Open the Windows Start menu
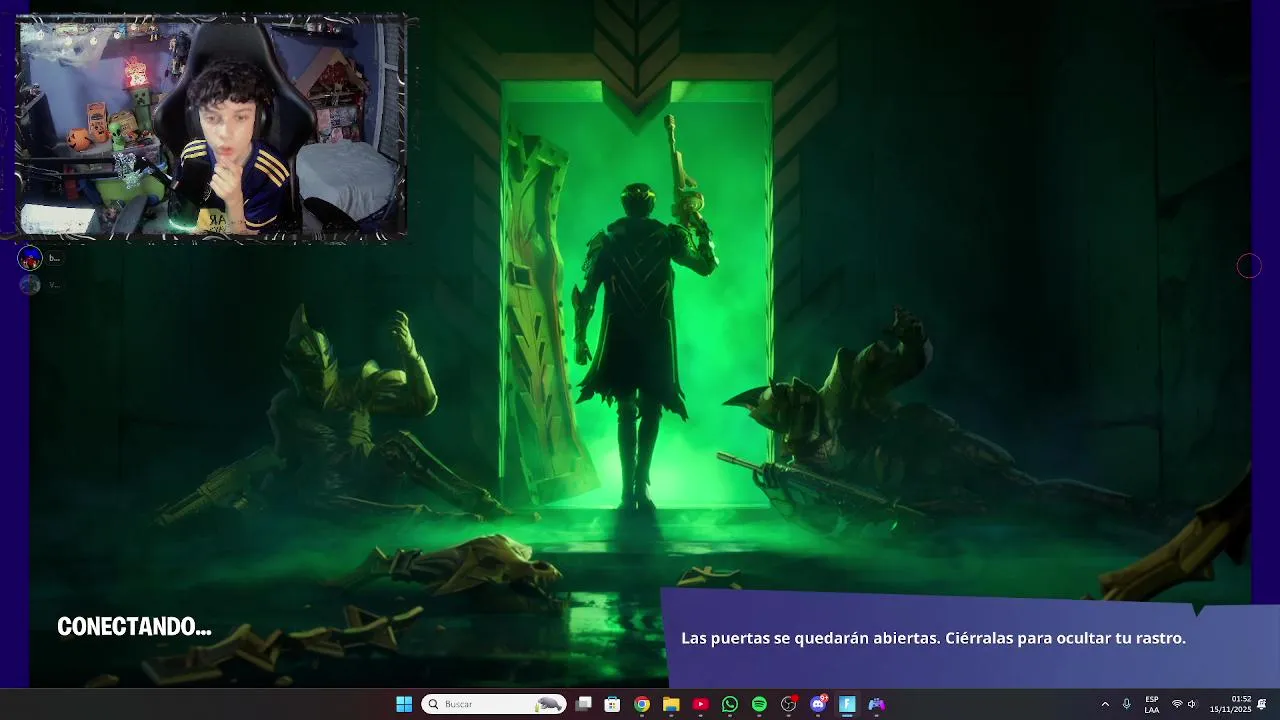 [x=404, y=704]
